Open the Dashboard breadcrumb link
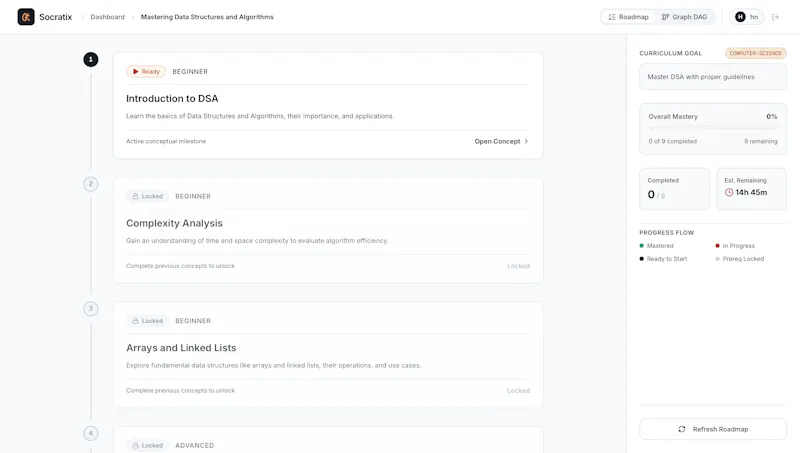 (x=107, y=17)
